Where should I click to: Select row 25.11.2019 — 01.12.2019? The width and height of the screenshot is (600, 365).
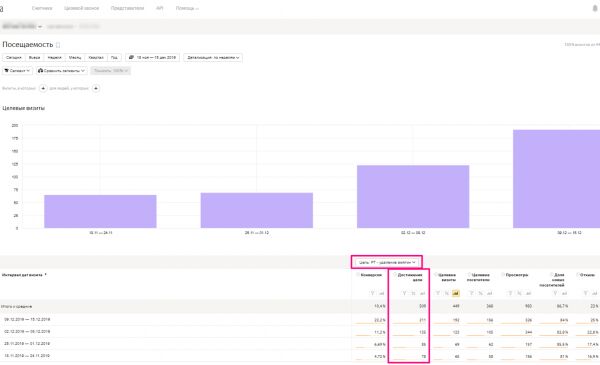click(300, 344)
